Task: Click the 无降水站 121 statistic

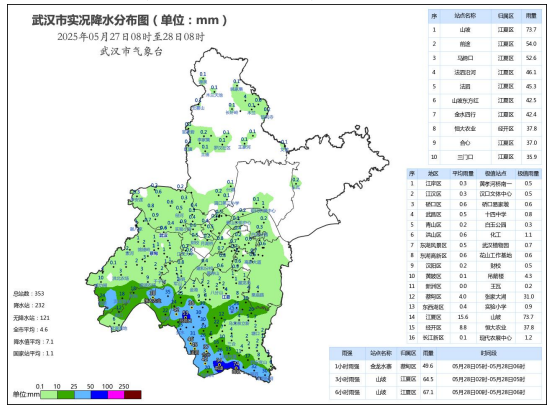Action: pyautogui.click(x=32, y=318)
